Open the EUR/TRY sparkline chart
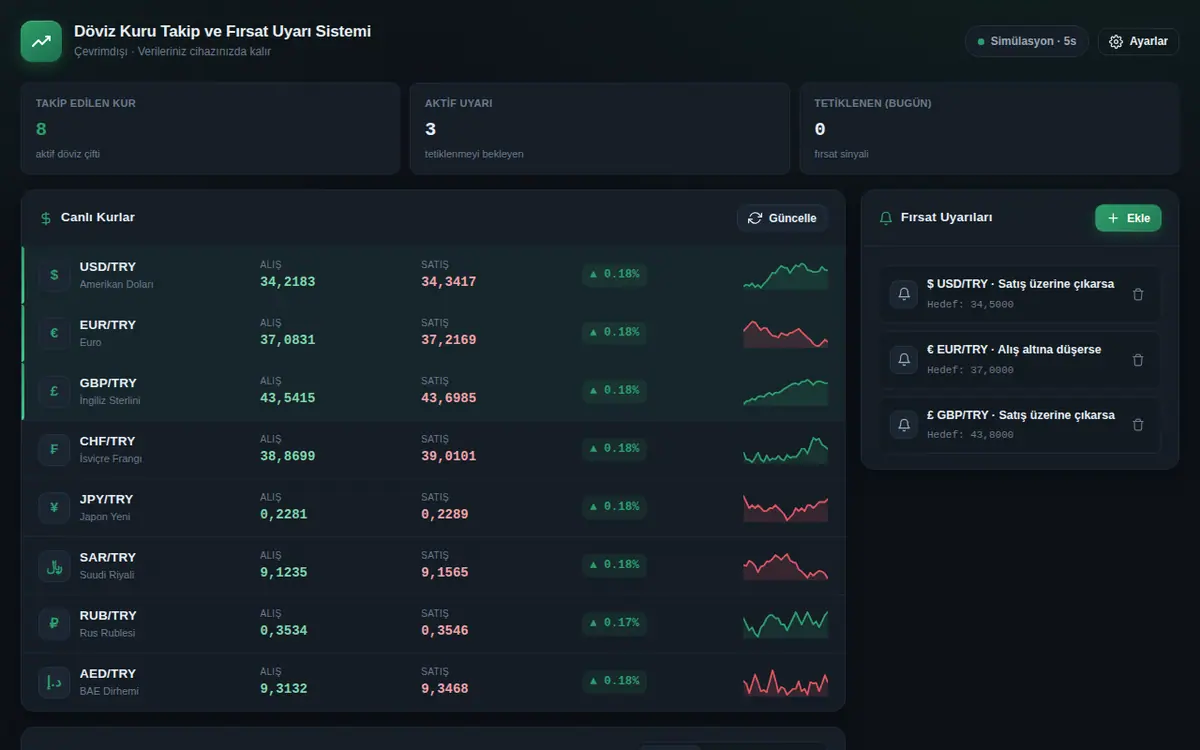This screenshot has width=1200, height=750. click(786, 333)
